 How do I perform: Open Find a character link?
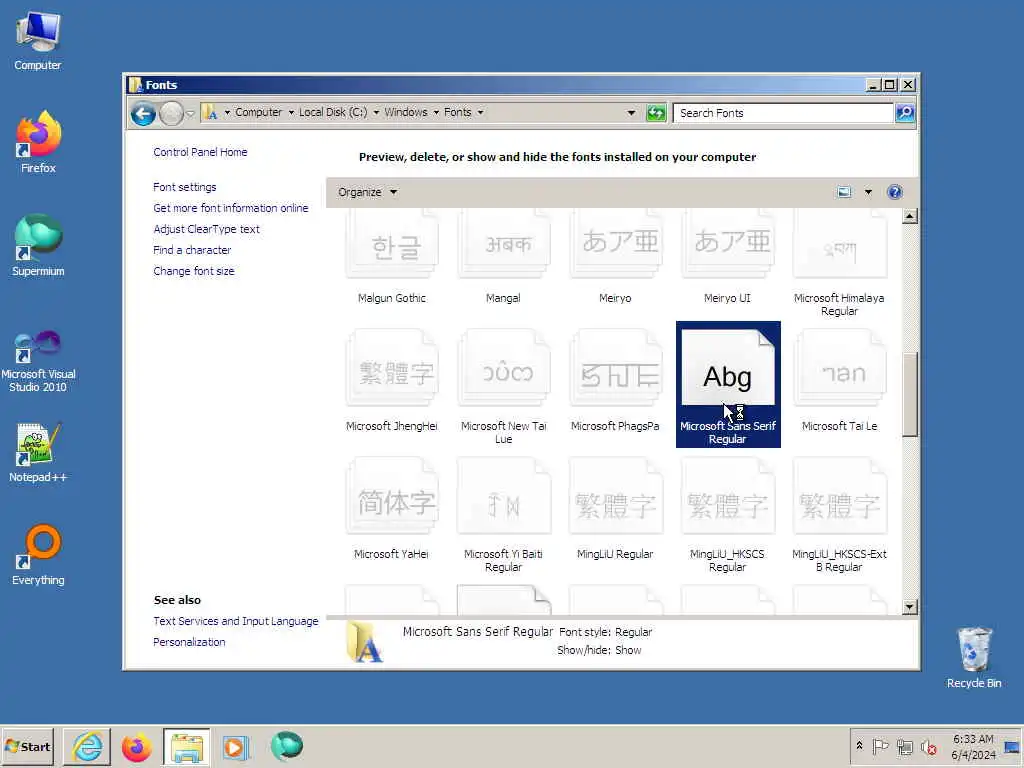coord(192,249)
